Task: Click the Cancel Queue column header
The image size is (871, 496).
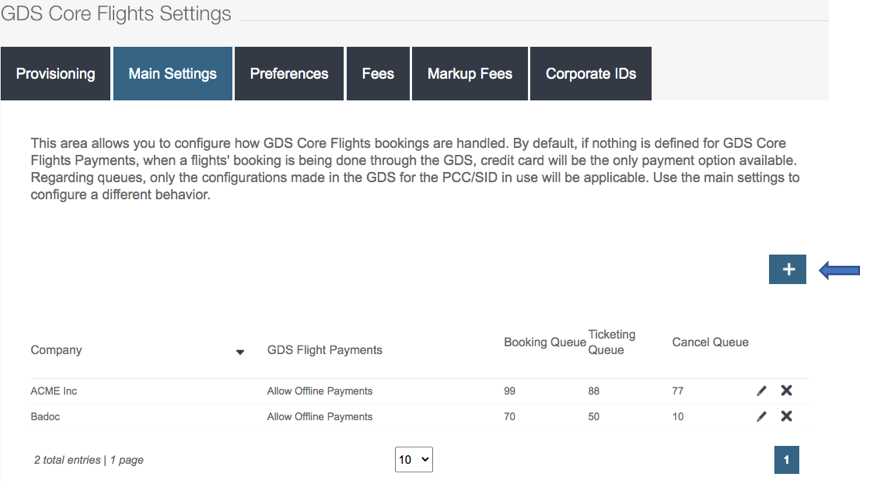Action: 710,342
